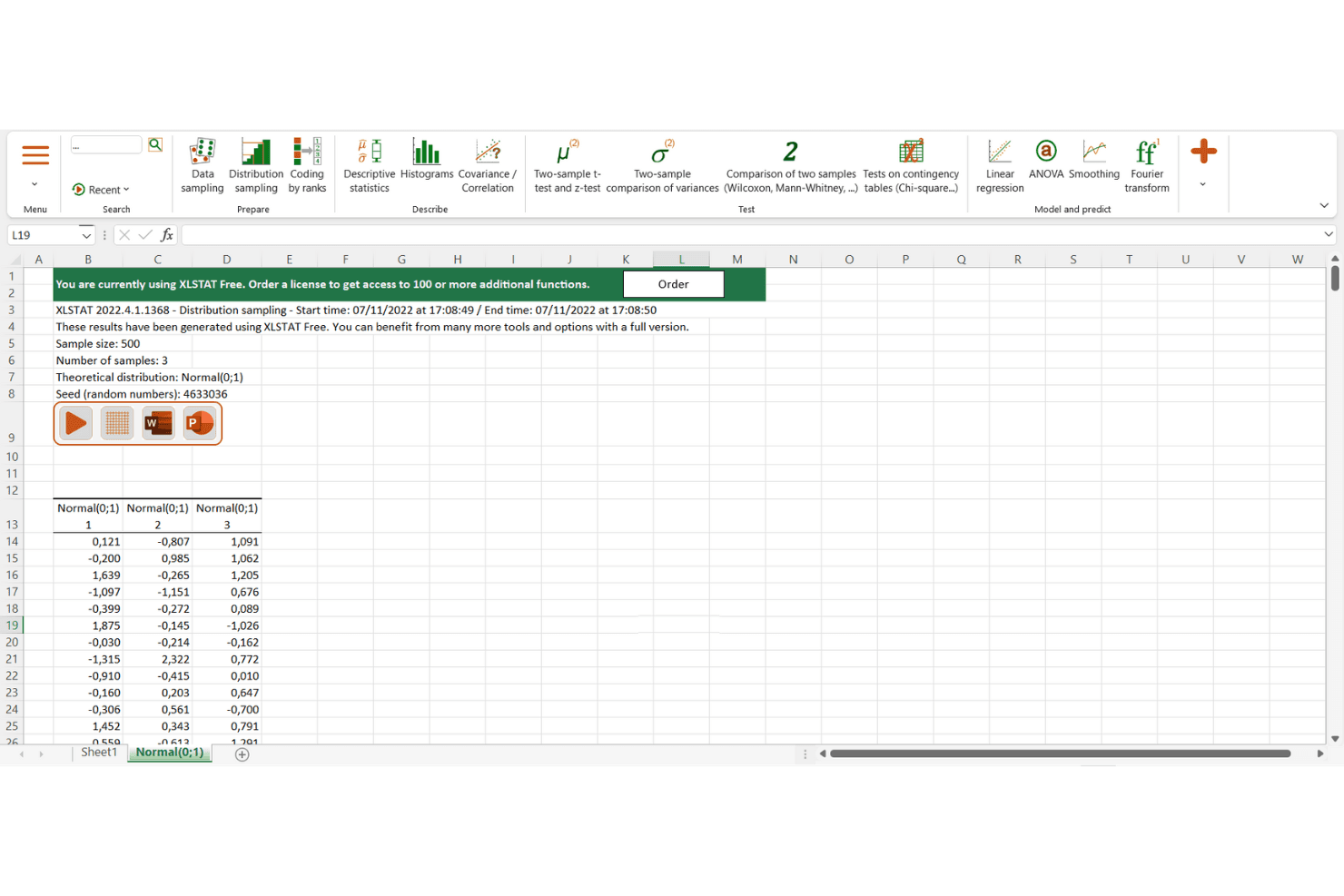Export results to PowerPoint icon
The width and height of the screenshot is (1344, 896).
(x=200, y=423)
